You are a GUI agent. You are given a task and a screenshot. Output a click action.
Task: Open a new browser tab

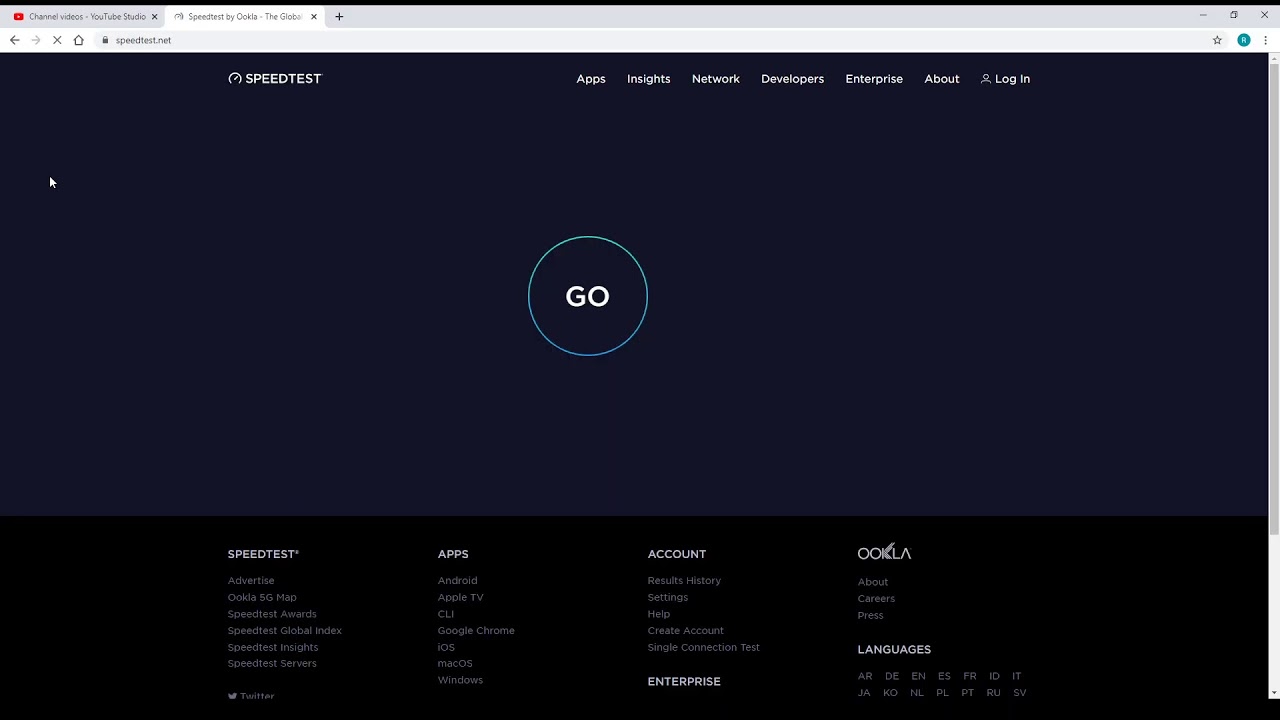click(x=339, y=16)
